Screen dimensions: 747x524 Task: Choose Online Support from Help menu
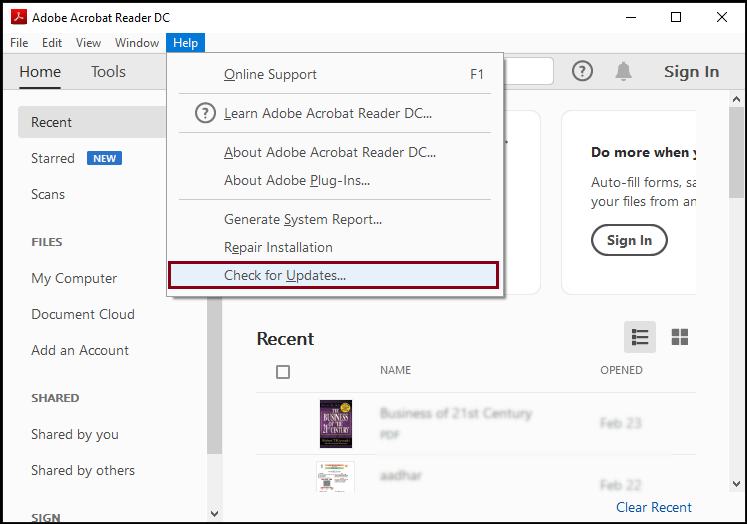click(335, 74)
